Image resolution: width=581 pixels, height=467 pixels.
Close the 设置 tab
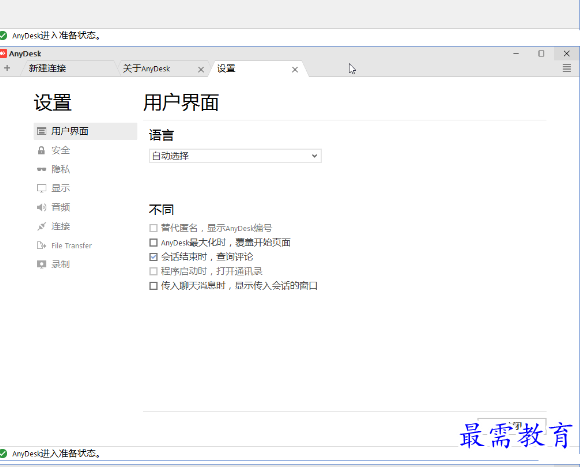click(x=295, y=69)
